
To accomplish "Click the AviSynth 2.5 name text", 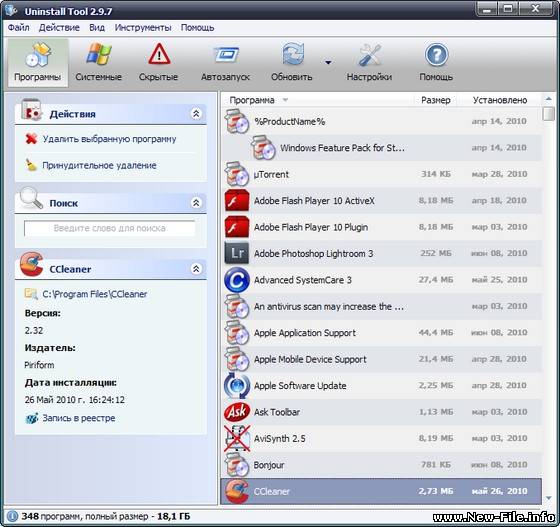I will coord(280,438).
